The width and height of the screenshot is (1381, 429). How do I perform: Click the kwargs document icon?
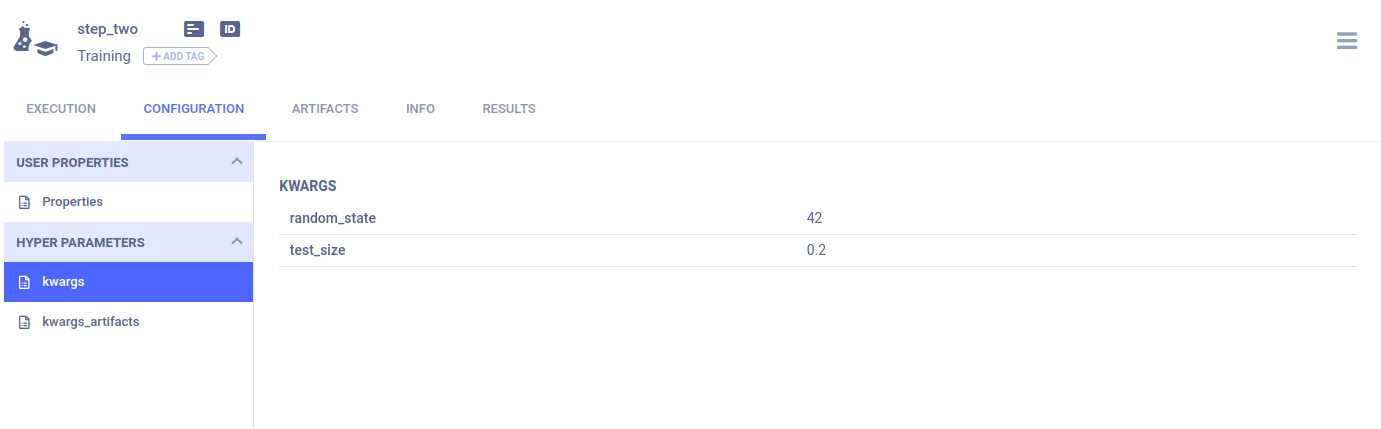25,282
